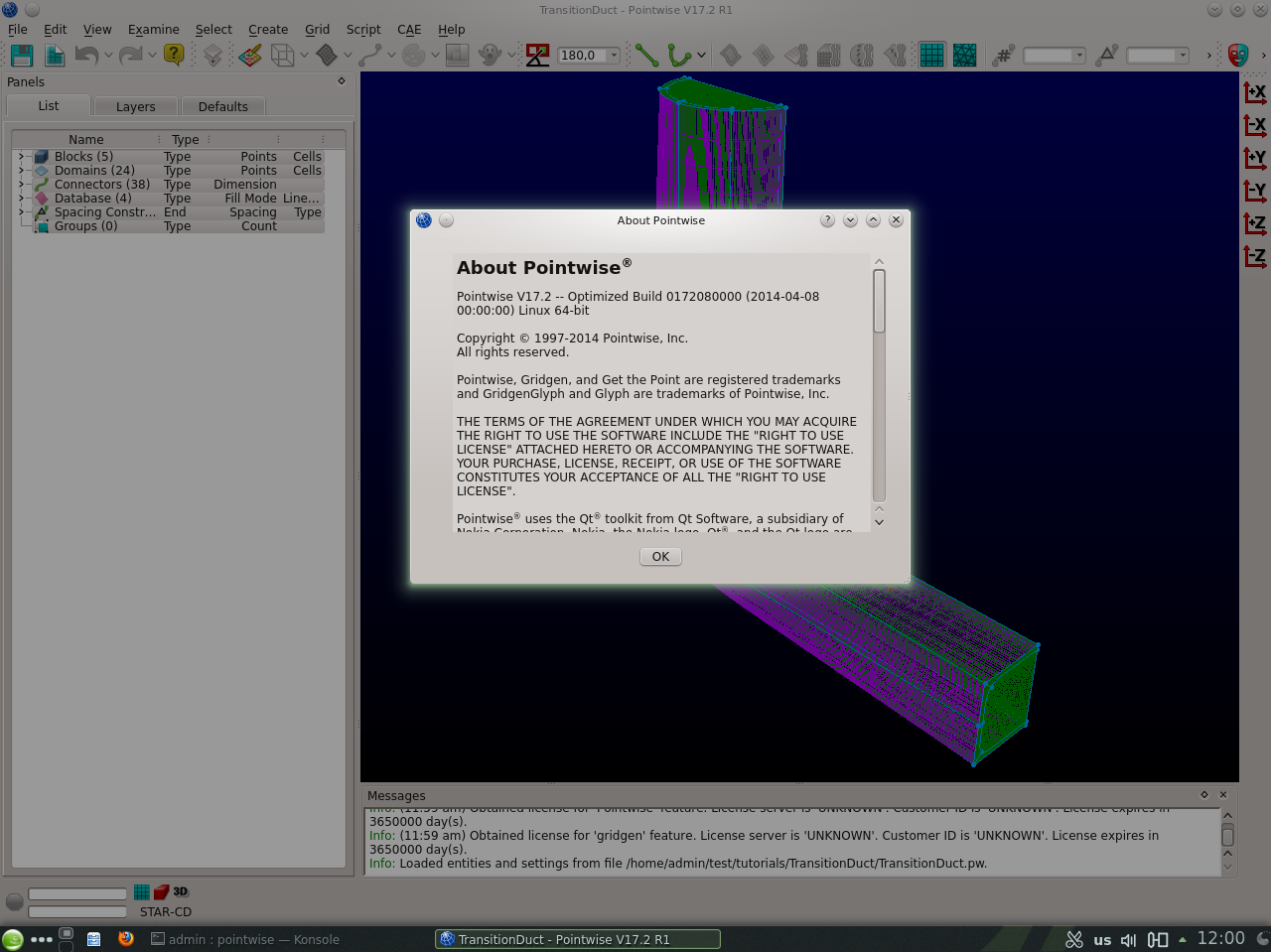The height and width of the screenshot is (952, 1271).
Task: Click the Redo arrow icon
Action: pos(130,56)
